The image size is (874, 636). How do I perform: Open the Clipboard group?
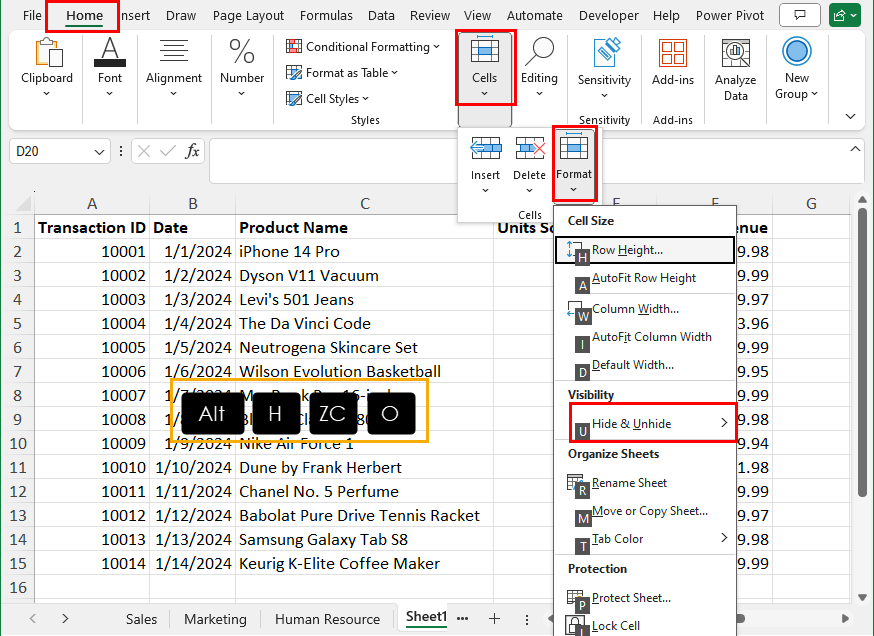47,67
